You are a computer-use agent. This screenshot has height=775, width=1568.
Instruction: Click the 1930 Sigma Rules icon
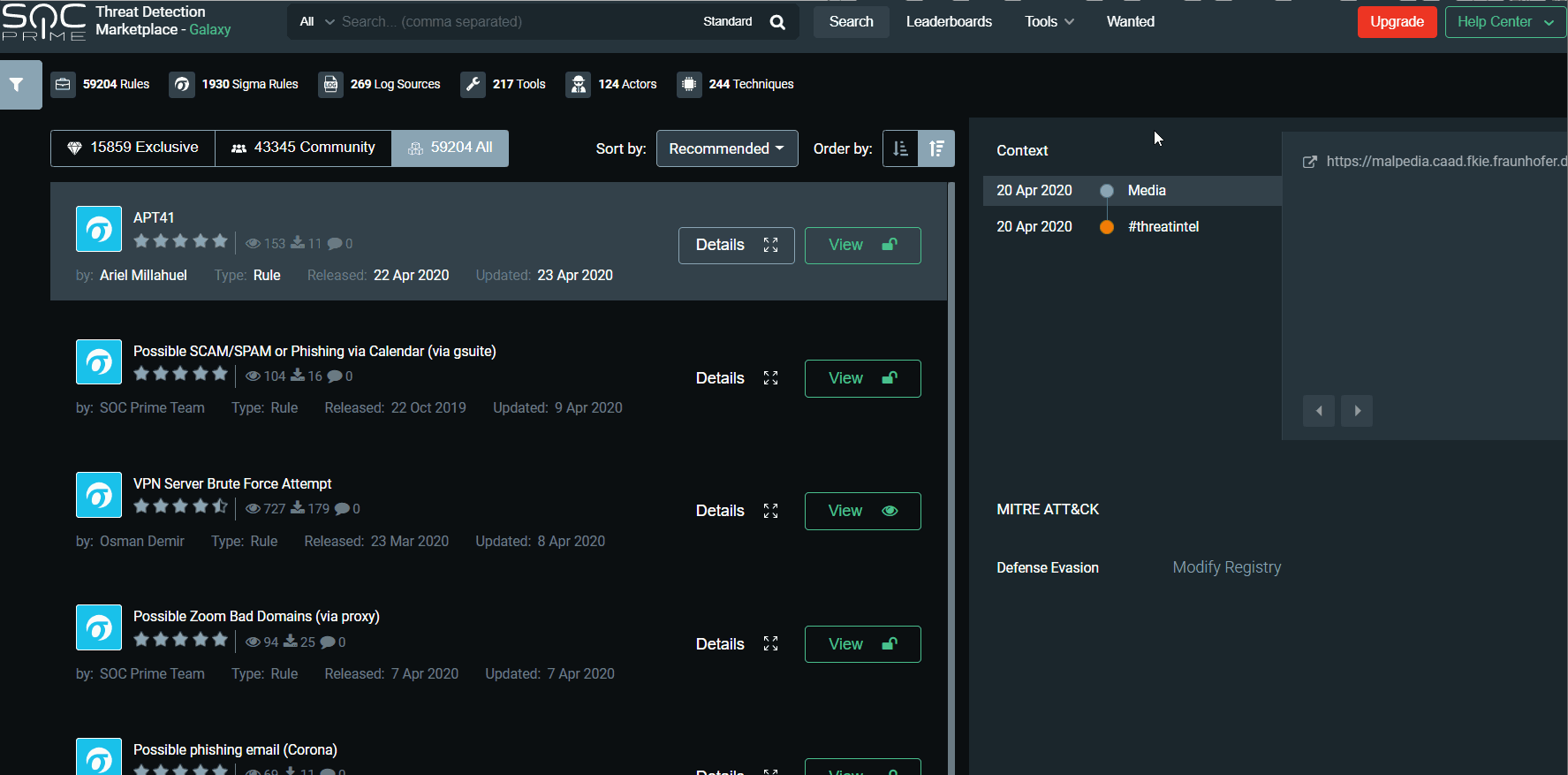tap(182, 84)
